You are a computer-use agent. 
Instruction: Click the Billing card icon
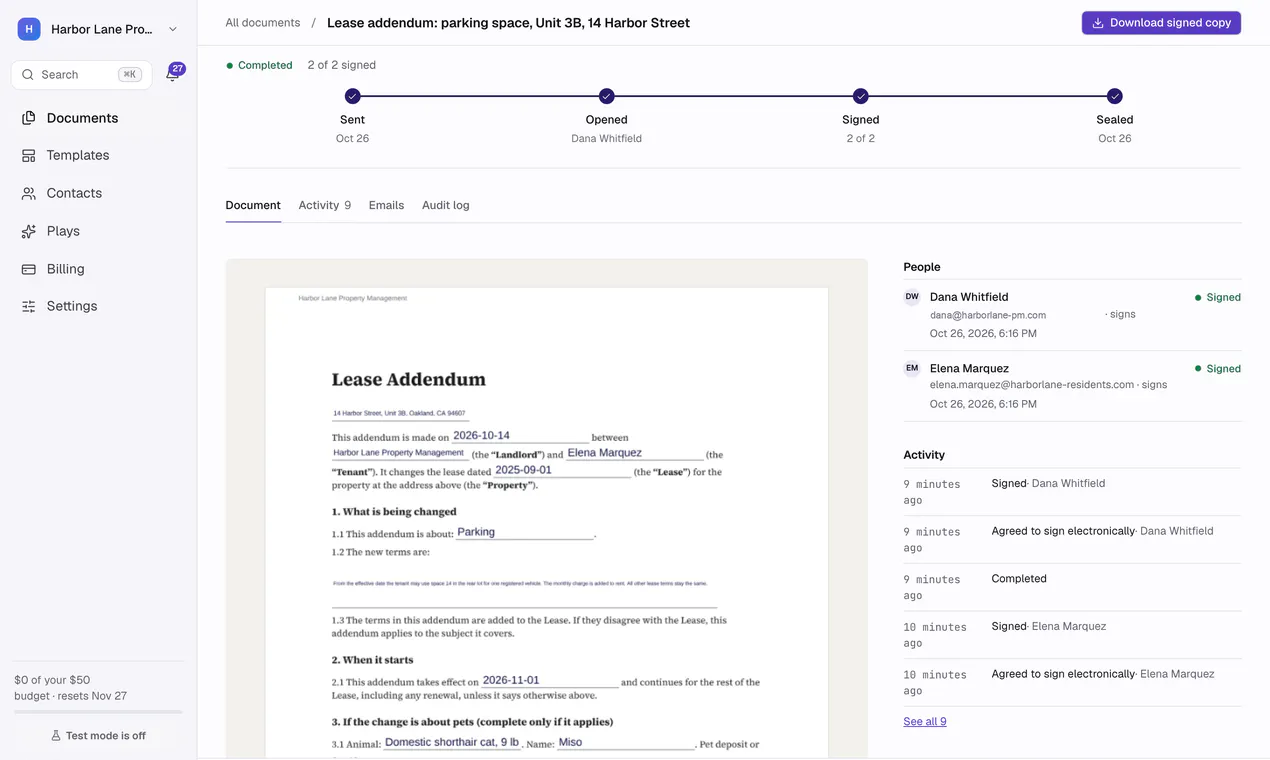pos(29,269)
